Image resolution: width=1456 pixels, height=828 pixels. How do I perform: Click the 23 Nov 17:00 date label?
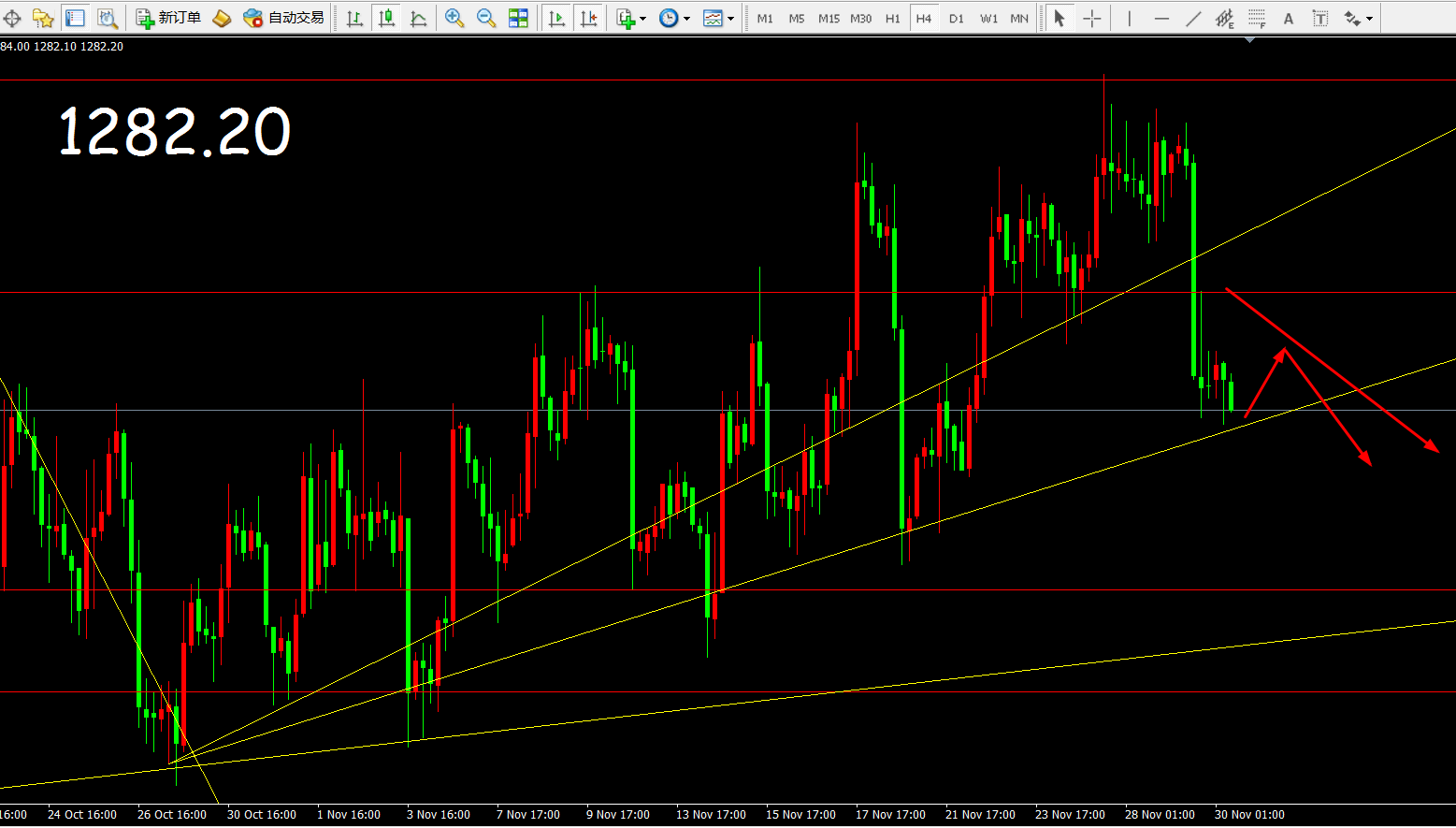pos(1070,815)
